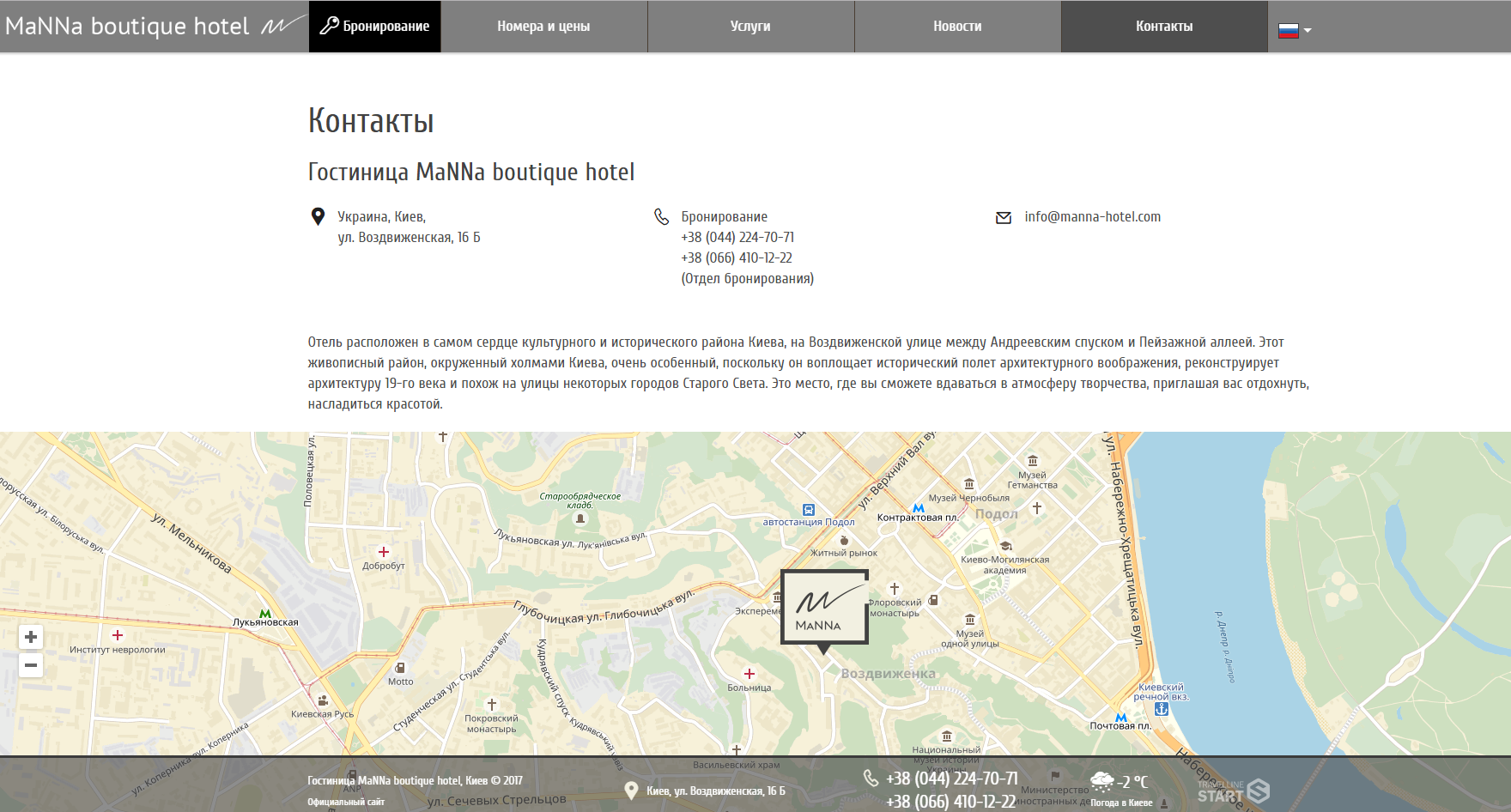Open the Номера и цены menu
The width and height of the screenshot is (1511, 812).
pyautogui.click(x=543, y=26)
